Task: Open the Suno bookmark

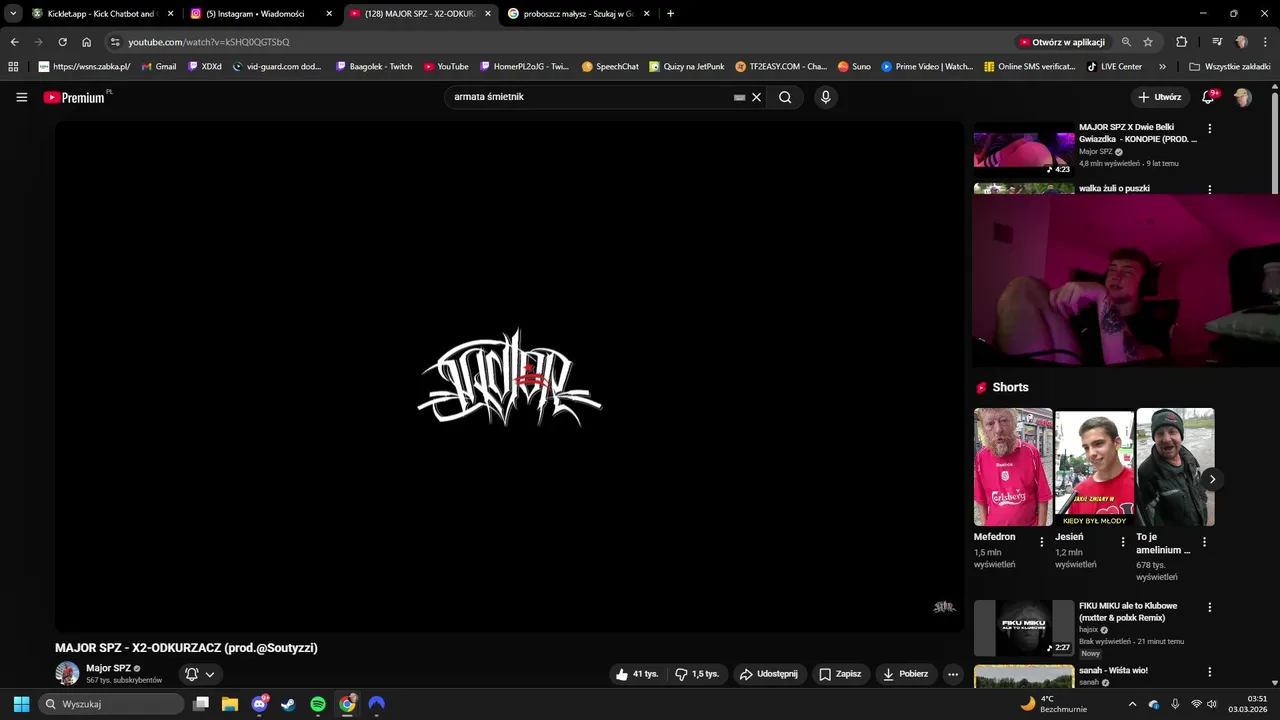Action: 854,67
